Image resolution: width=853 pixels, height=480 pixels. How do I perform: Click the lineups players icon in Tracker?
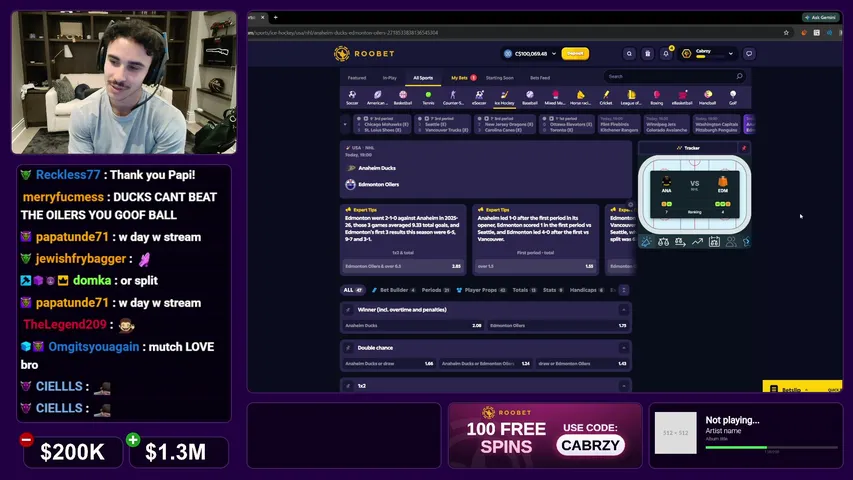[731, 242]
